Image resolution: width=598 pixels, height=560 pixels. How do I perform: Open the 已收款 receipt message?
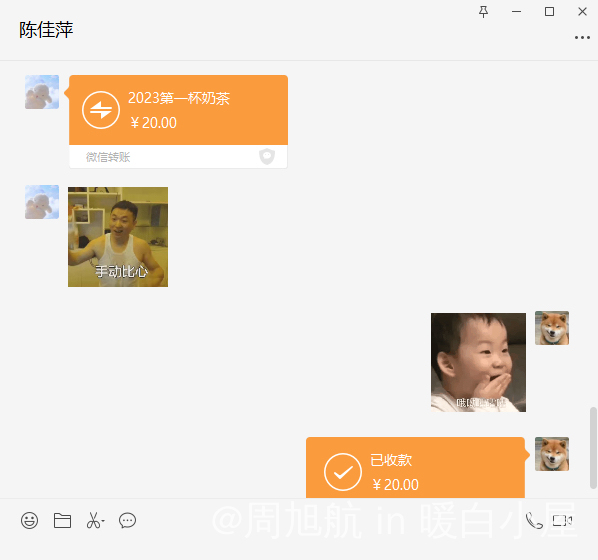pos(415,468)
